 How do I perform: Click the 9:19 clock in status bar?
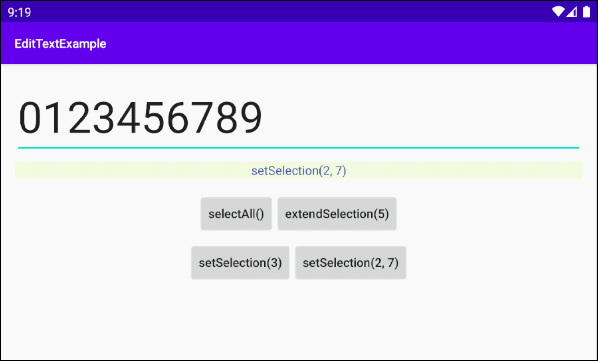[19, 12]
